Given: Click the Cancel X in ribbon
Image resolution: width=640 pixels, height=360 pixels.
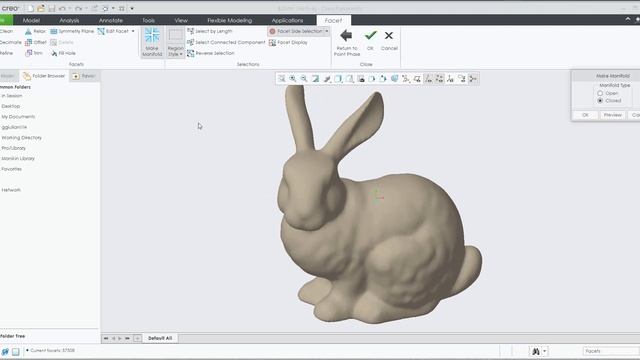Looking at the screenshot, I should click(389, 40).
